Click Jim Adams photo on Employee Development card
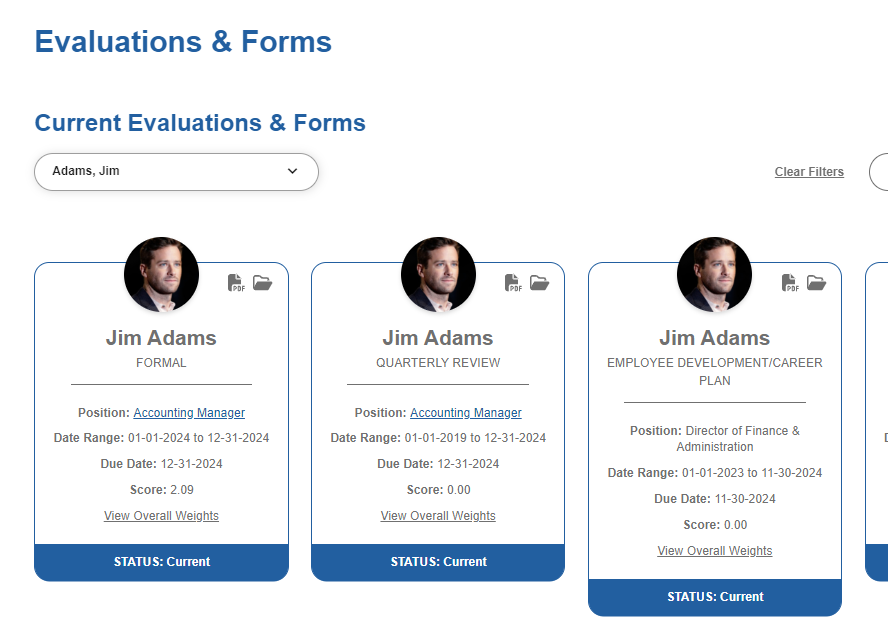The image size is (888, 634). point(715,275)
